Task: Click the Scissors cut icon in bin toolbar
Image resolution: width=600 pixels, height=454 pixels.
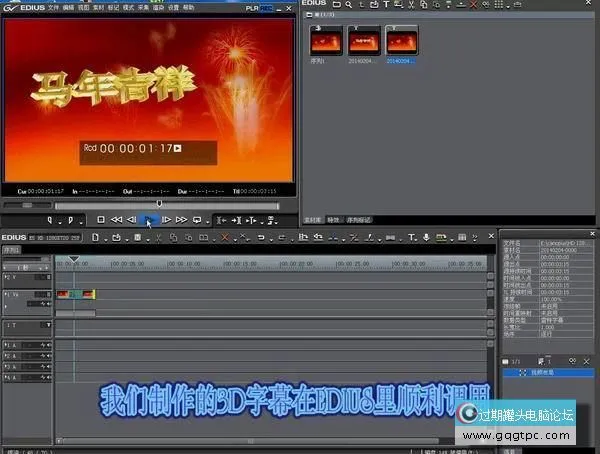Action: pos(411,5)
